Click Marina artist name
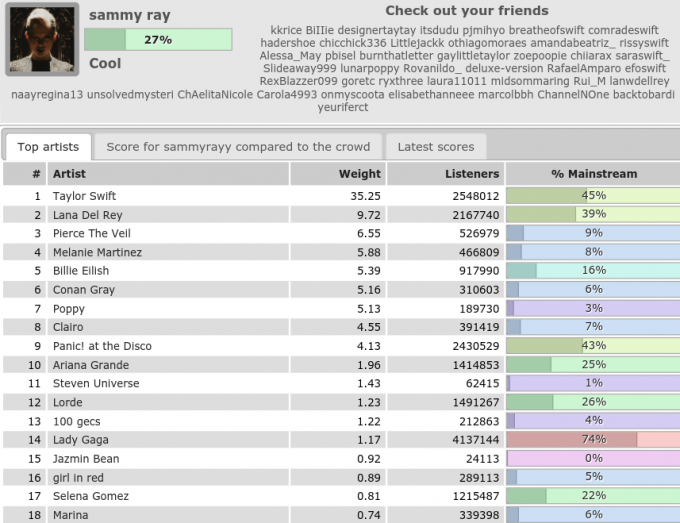 tap(70, 515)
